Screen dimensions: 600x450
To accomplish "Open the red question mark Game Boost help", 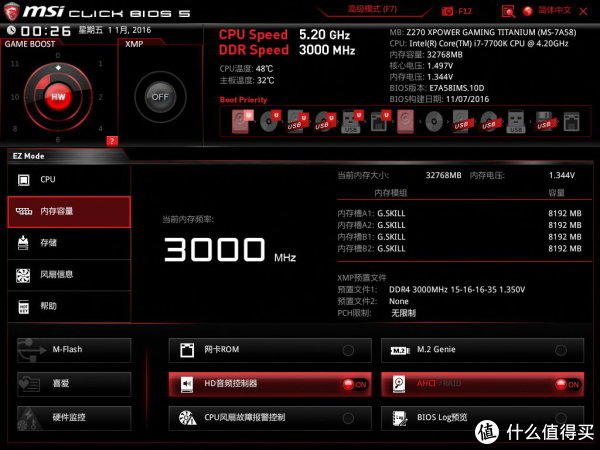I will pyautogui.click(x=112, y=141).
